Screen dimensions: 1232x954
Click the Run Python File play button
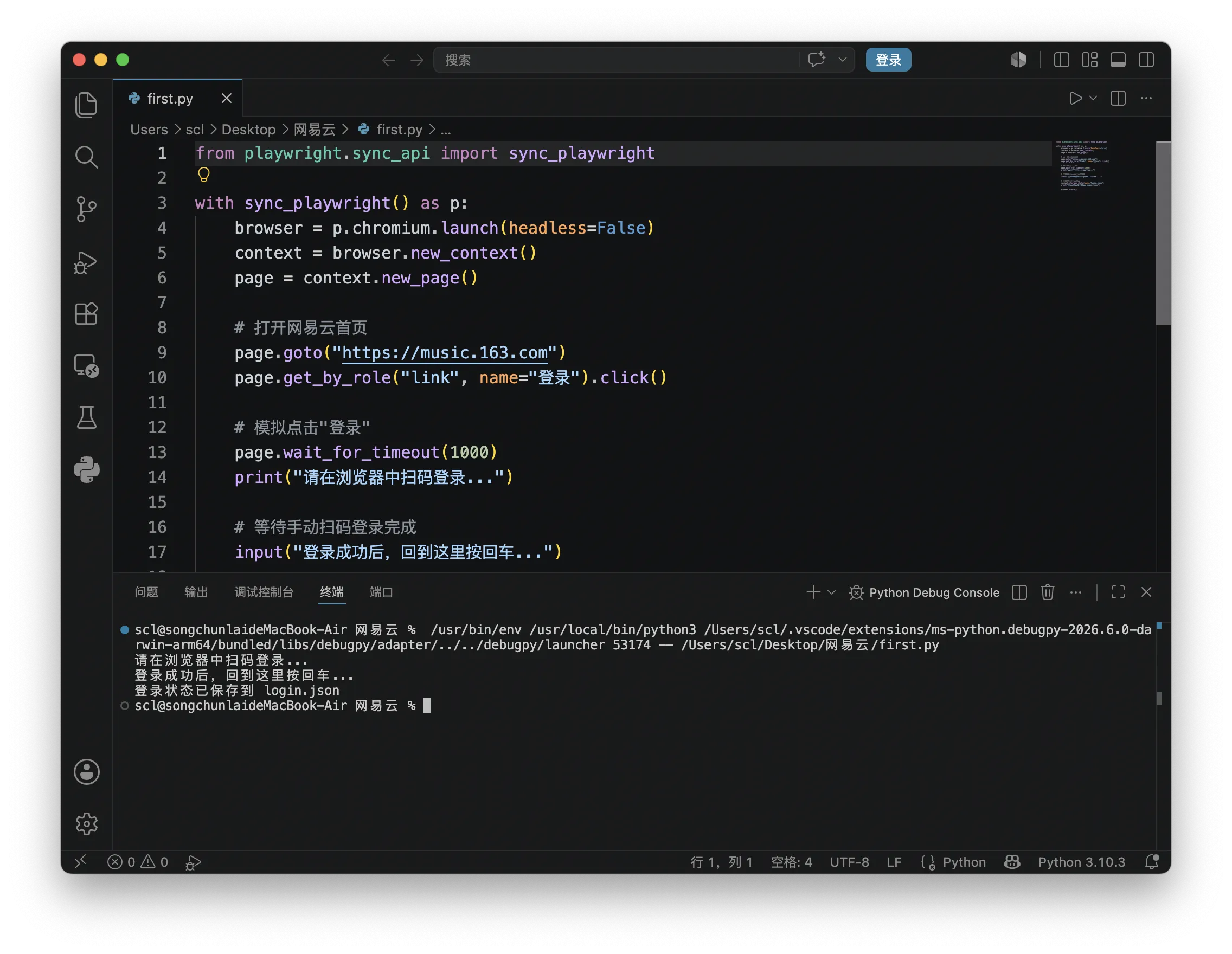click(1076, 98)
